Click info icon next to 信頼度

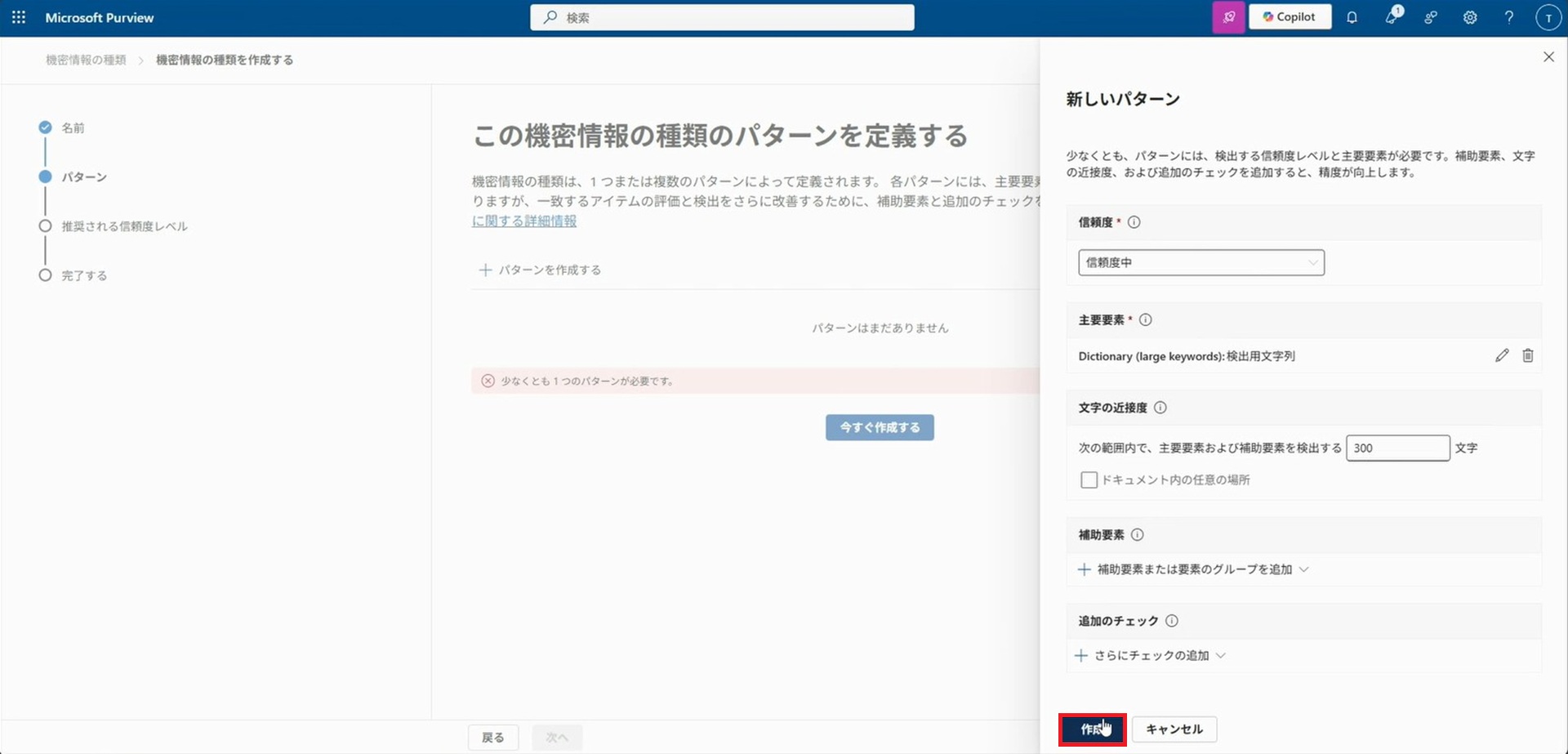click(x=1134, y=222)
